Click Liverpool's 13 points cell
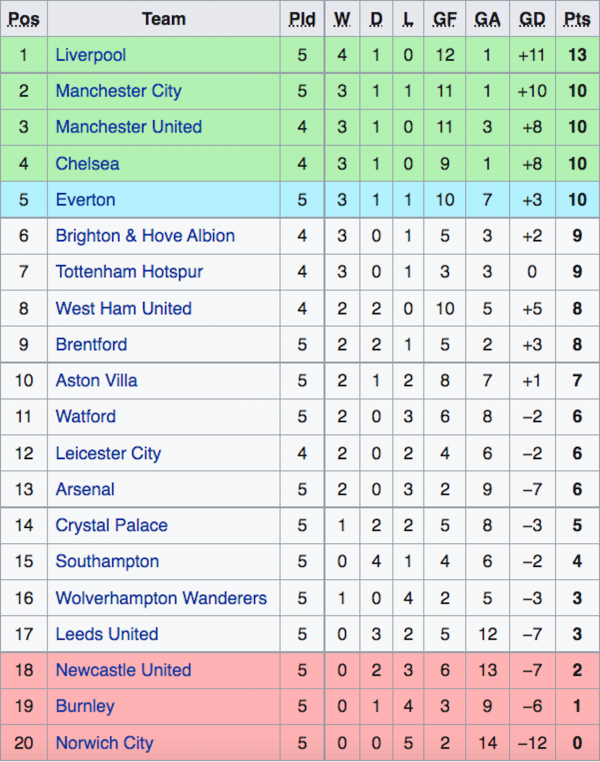Image resolution: width=600 pixels, height=762 pixels. 577,55
